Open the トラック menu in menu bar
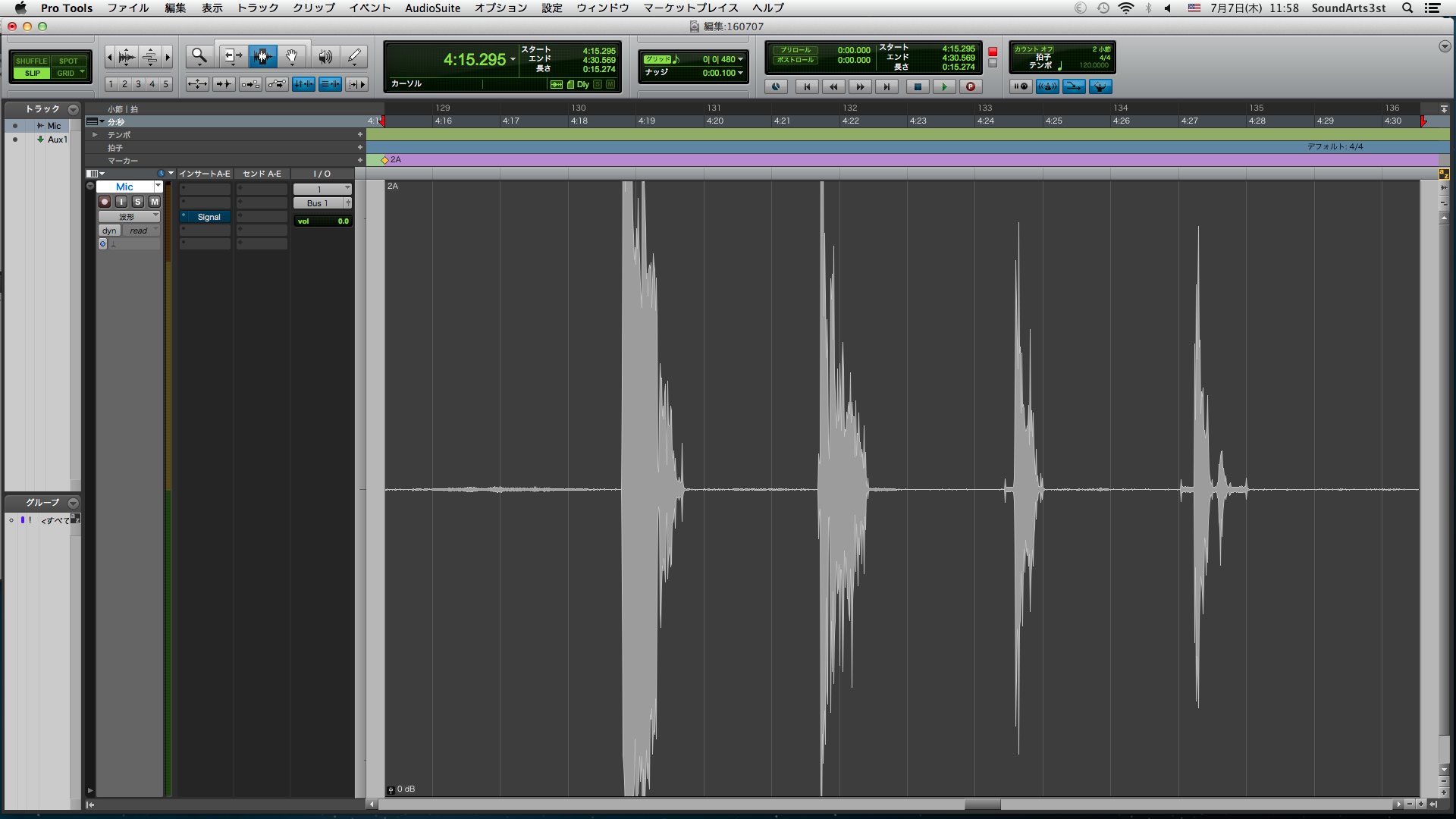Image resolution: width=1456 pixels, height=819 pixels. pos(258,8)
